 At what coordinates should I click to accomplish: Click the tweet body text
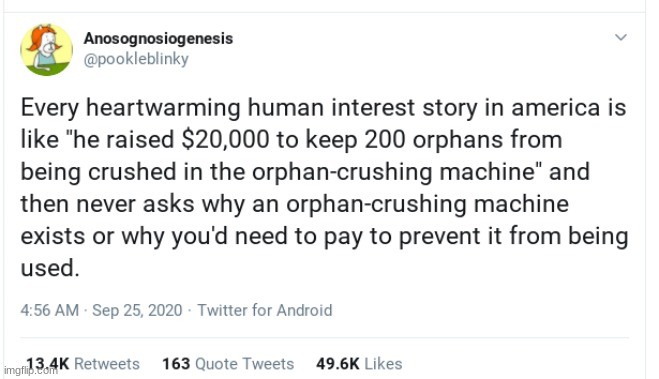coord(324,187)
